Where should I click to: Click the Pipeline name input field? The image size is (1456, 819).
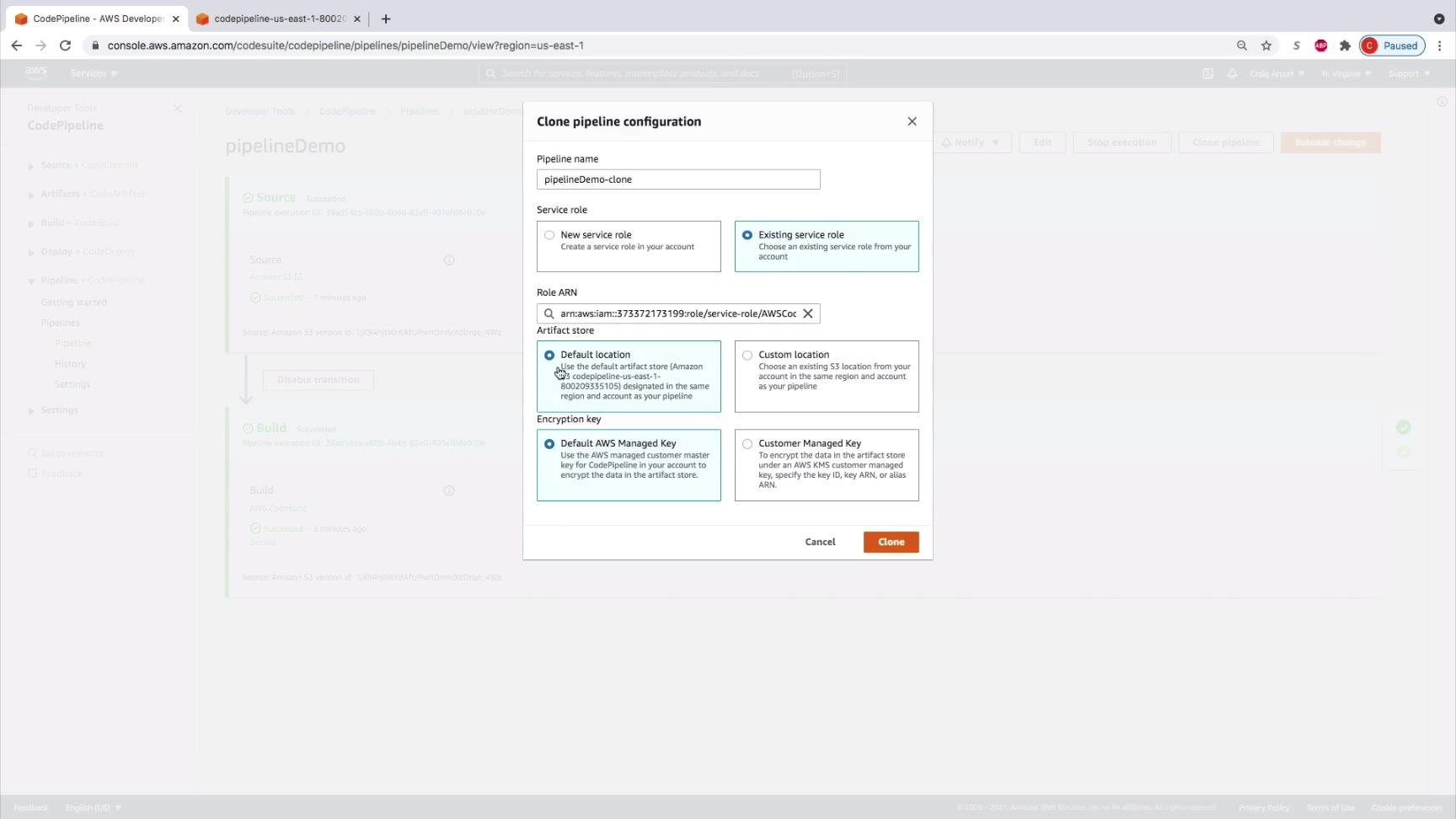tap(678, 179)
